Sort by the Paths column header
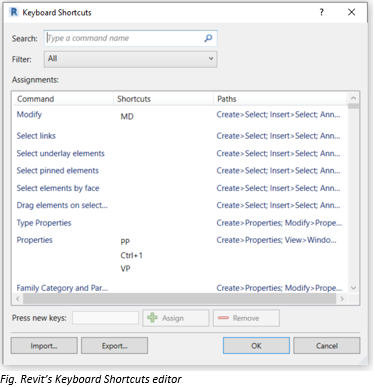 click(x=280, y=99)
